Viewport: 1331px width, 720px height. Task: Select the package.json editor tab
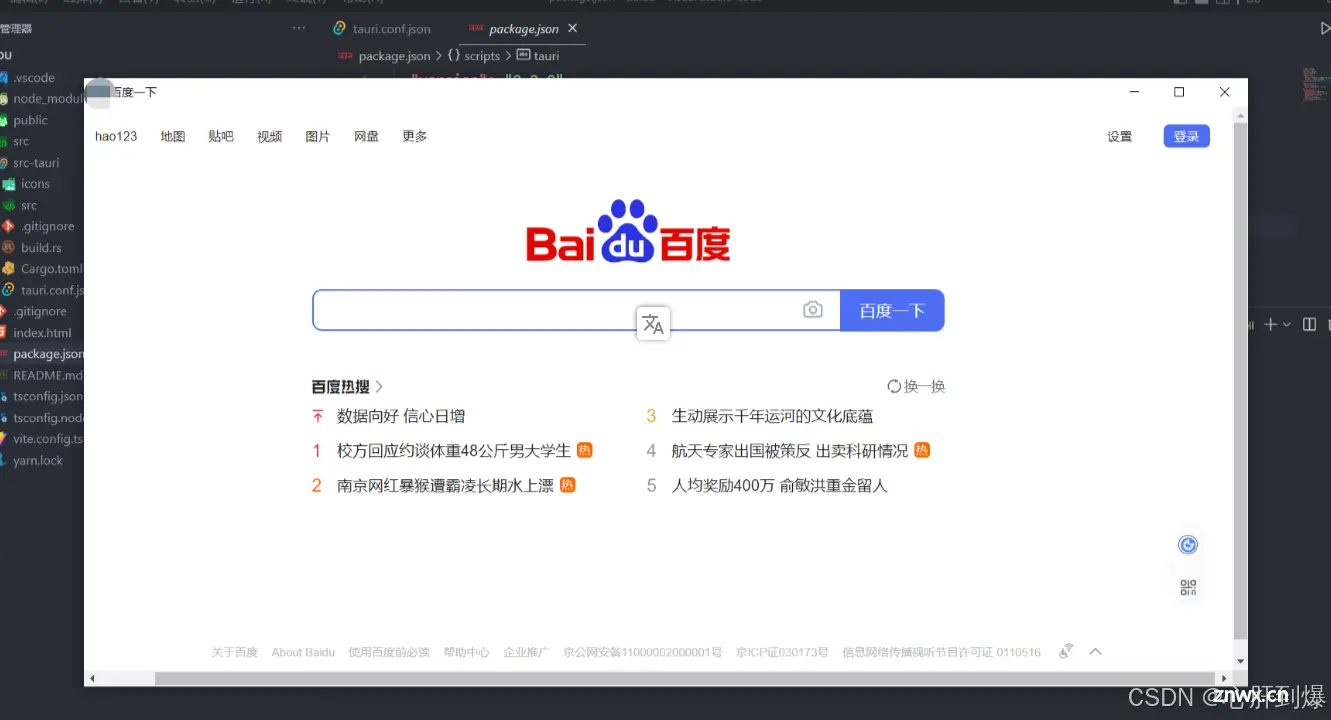coord(523,29)
